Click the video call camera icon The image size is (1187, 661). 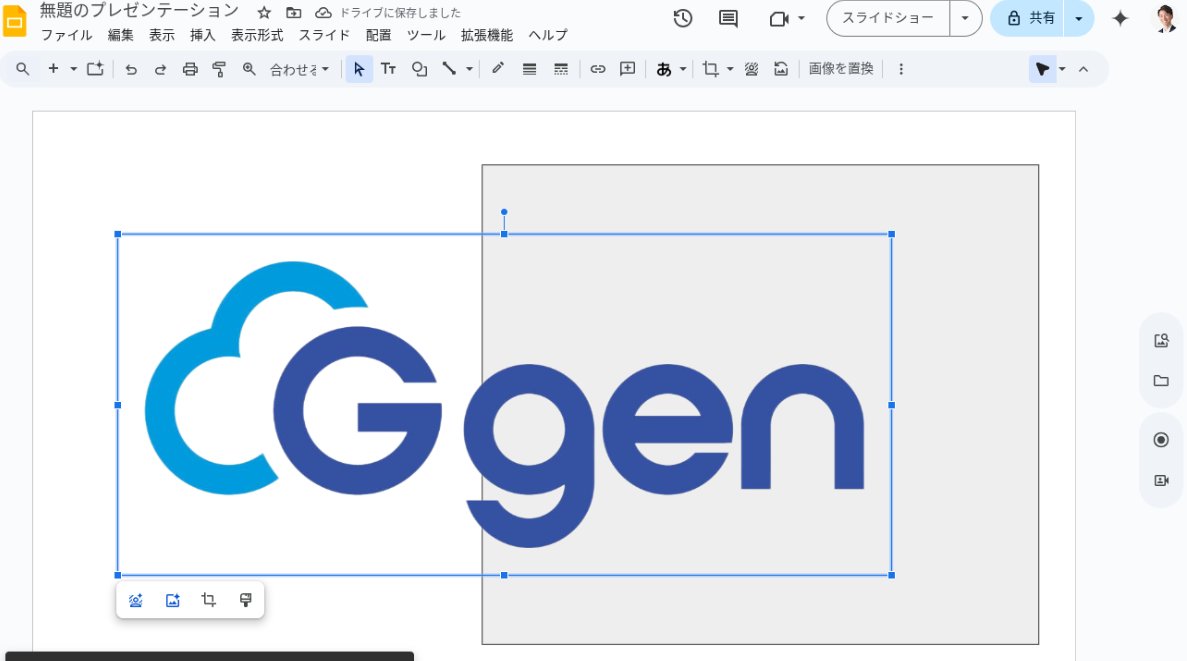tap(778, 19)
